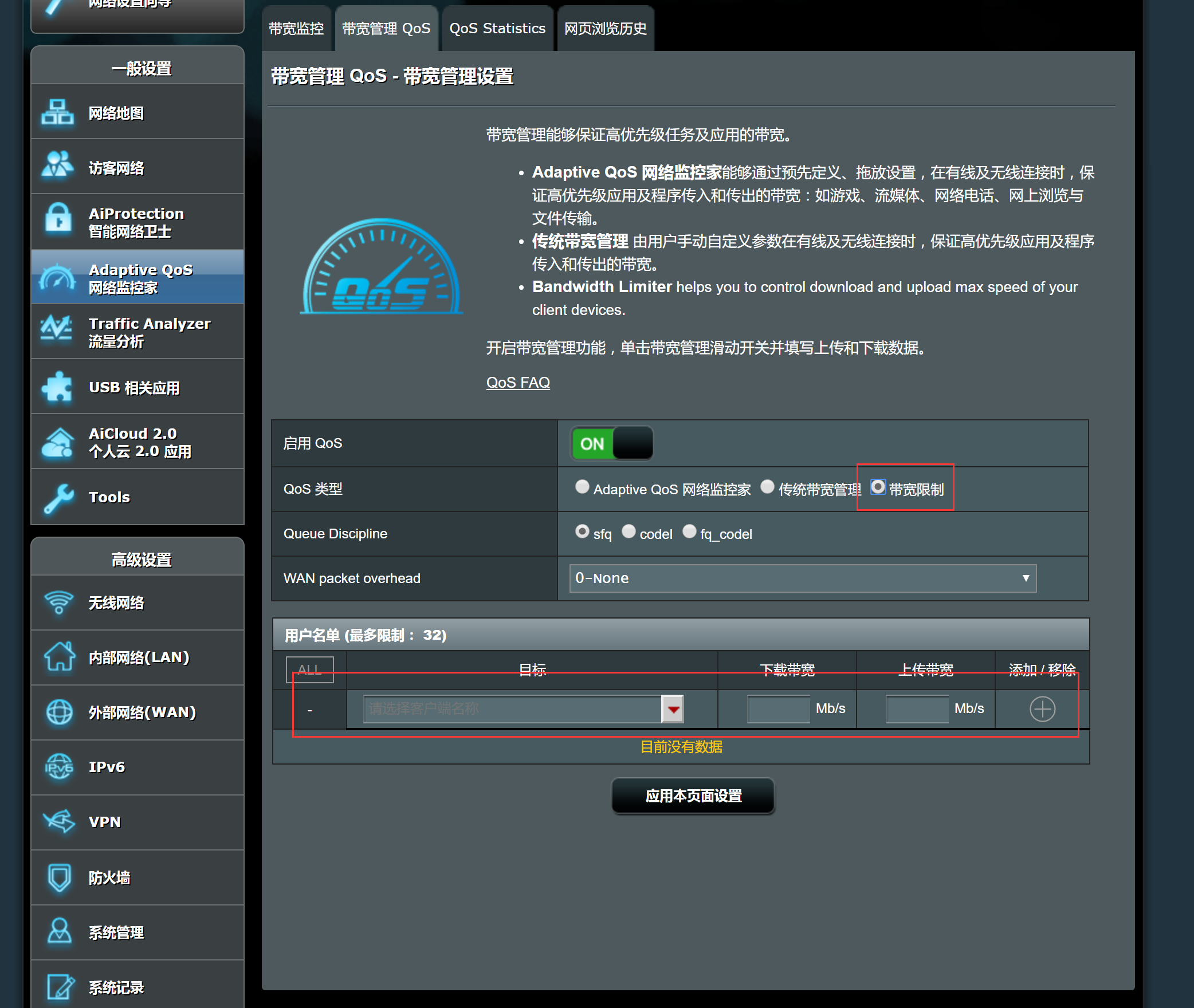
Task: Expand client name list red arrow
Action: point(673,709)
